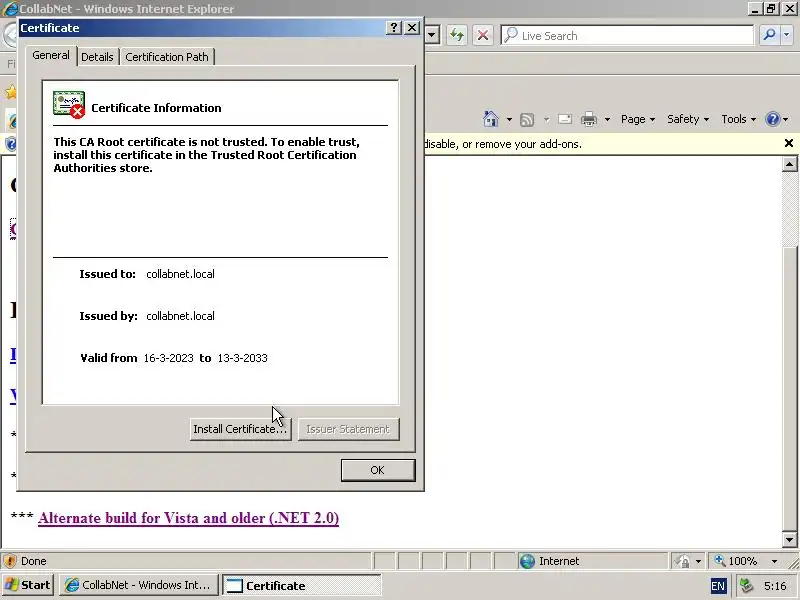The height and width of the screenshot is (600, 800).
Task: Click the Home icon in command bar
Action: click(x=491, y=119)
